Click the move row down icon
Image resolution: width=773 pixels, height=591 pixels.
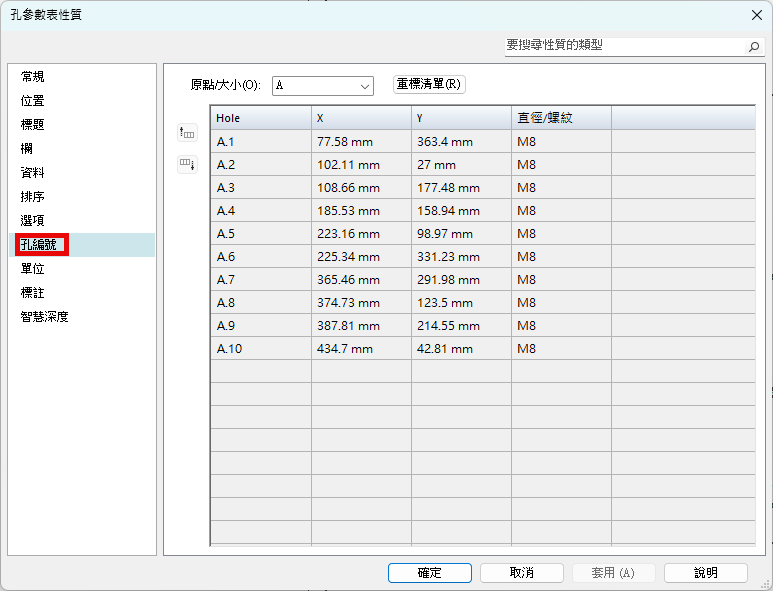coord(187,164)
